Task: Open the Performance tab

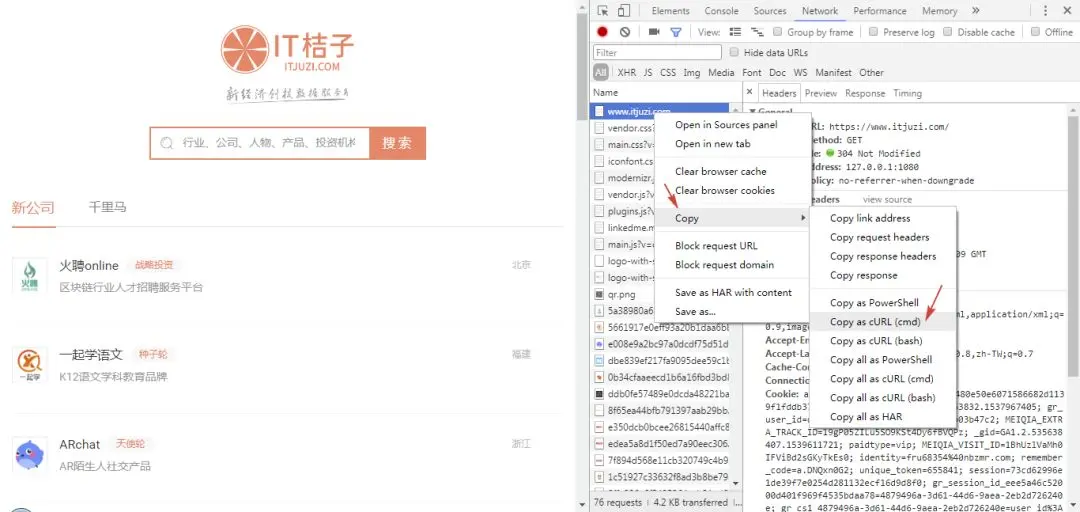Action: (880, 10)
